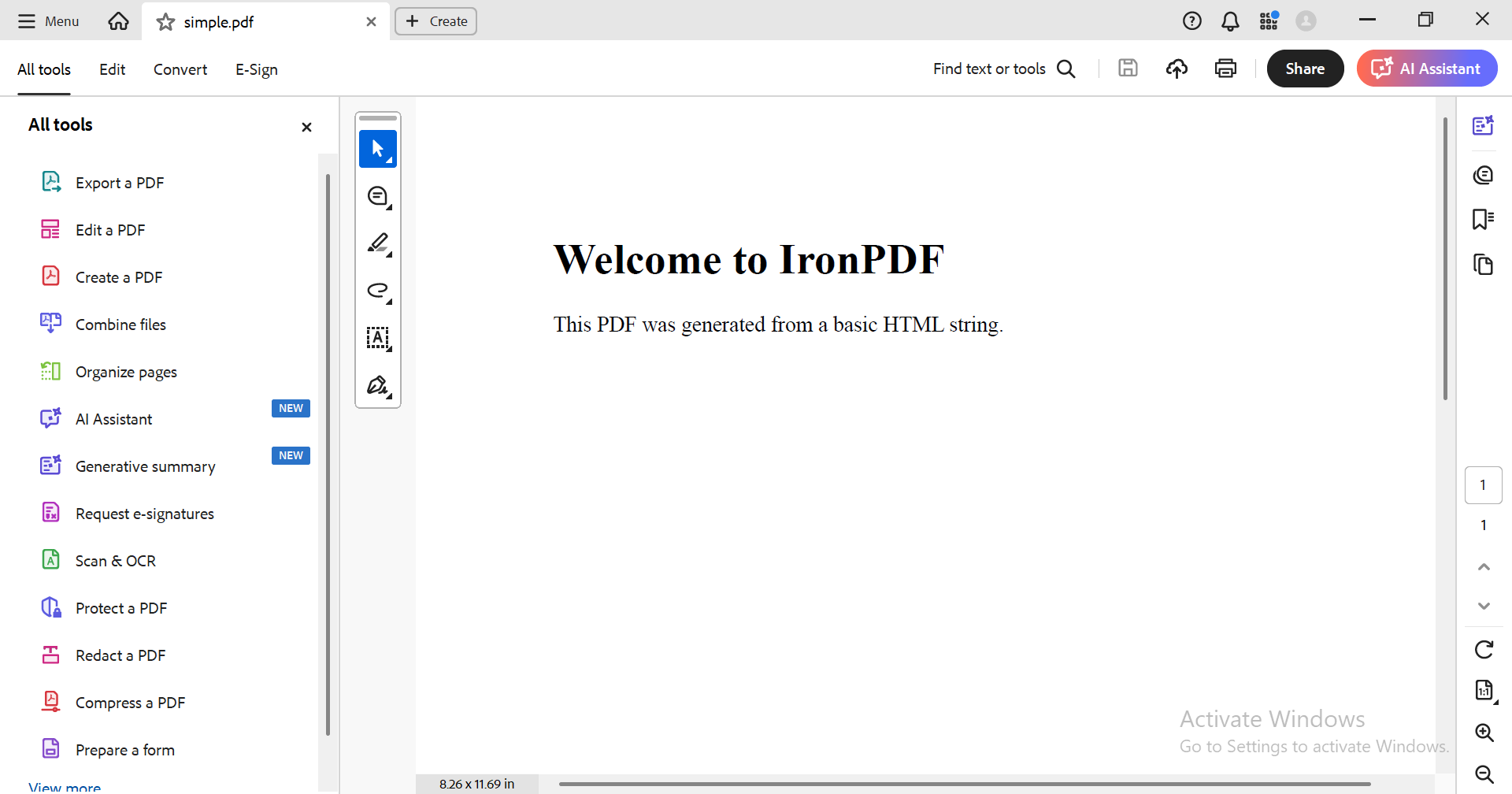Switch to the Edit tab

pyautogui.click(x=112, y=69)
